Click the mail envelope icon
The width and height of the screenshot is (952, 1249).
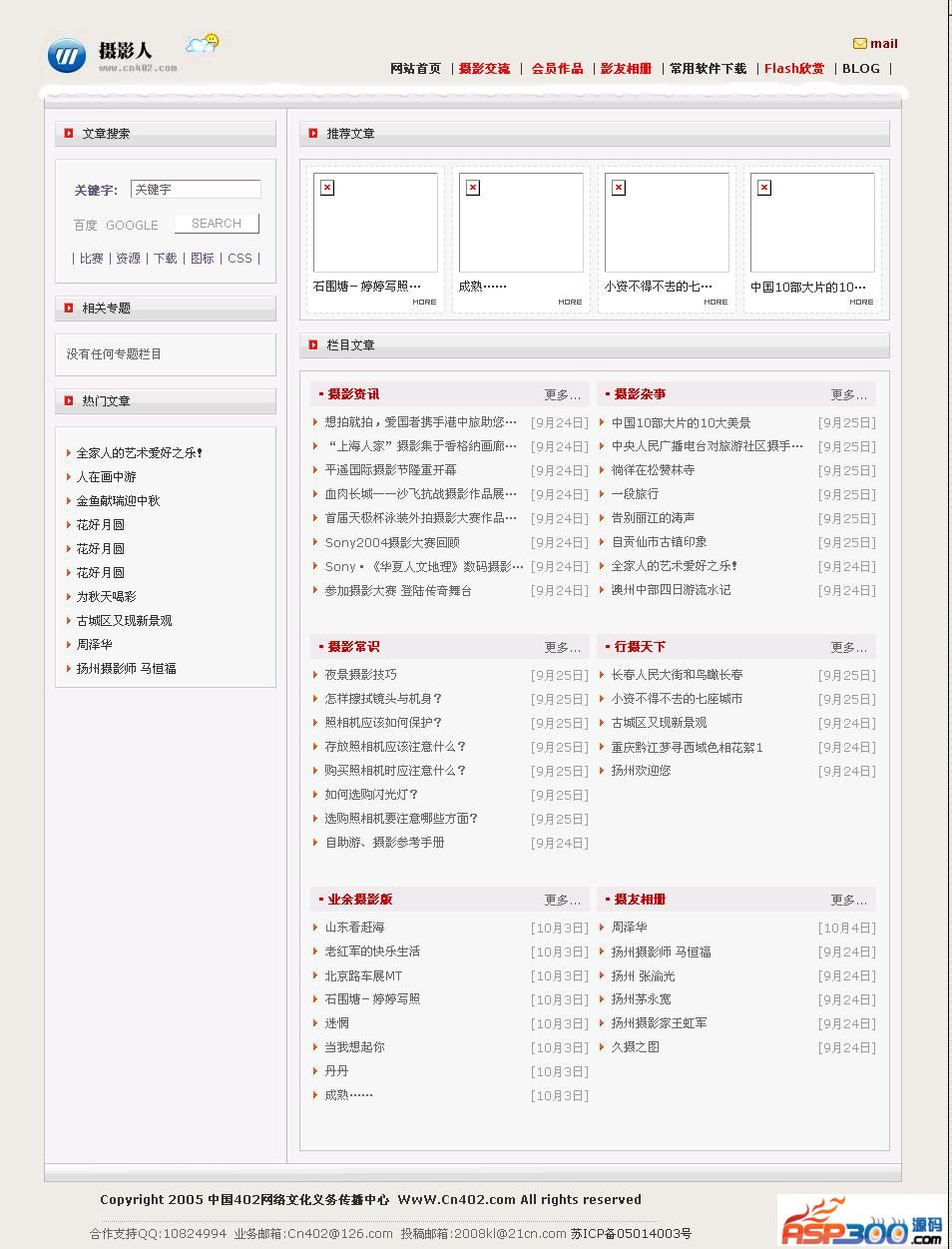click(x=859, y=43)
